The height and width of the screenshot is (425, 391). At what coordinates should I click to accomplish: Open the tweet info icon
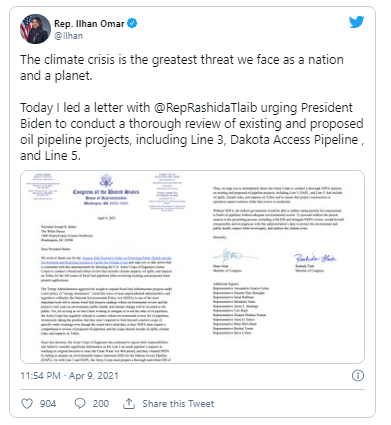coord(358,376)
